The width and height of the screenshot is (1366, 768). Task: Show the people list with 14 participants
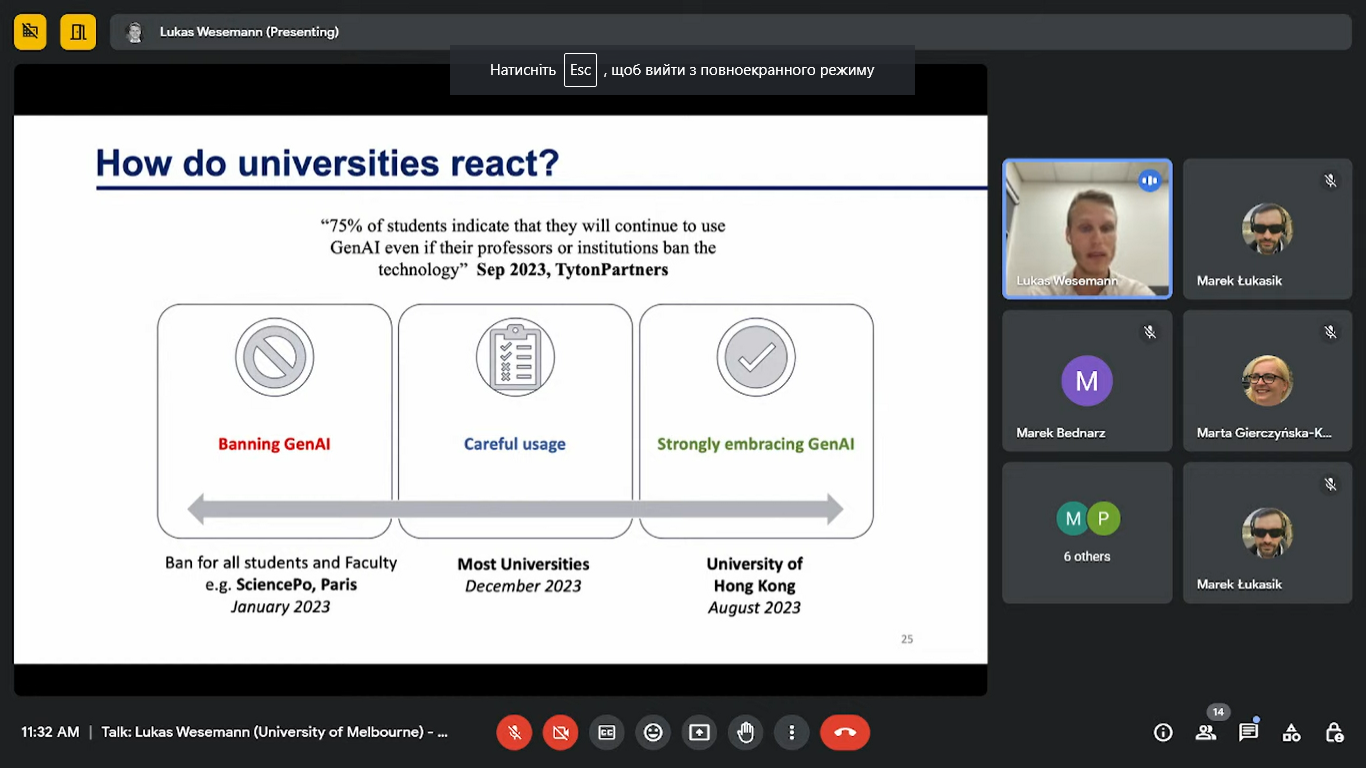coord(1206,733)
